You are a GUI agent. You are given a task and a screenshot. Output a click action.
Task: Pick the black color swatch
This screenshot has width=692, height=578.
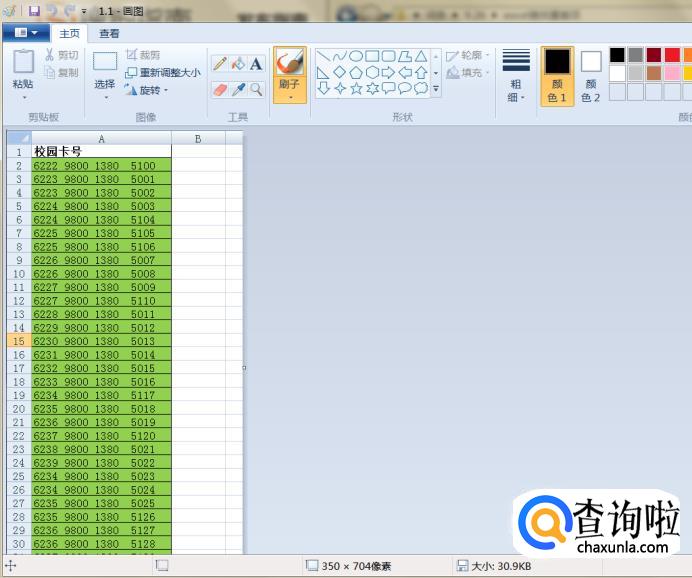coord(617,55)
